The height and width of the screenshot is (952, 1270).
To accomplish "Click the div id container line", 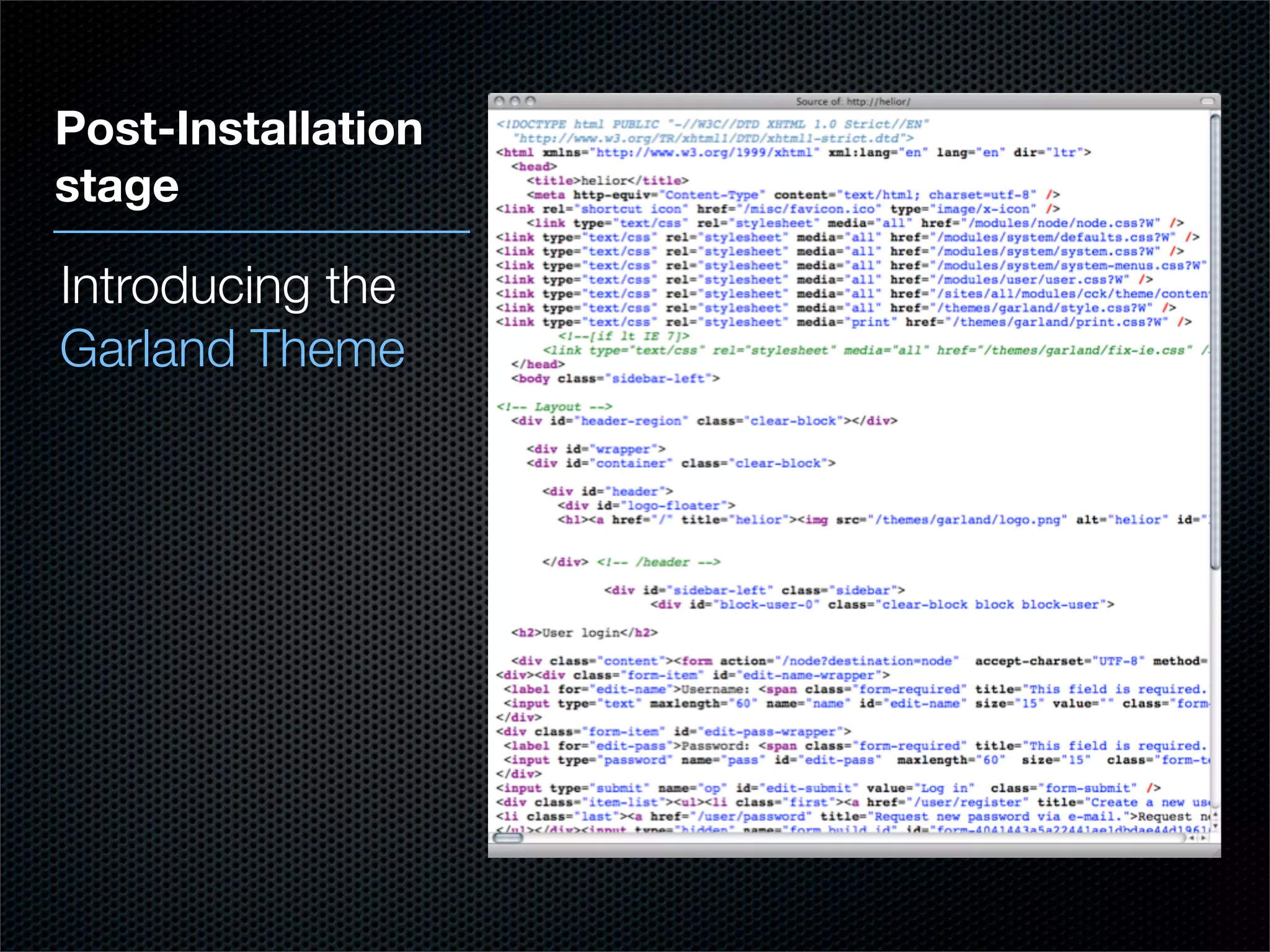I will [681, 464].
